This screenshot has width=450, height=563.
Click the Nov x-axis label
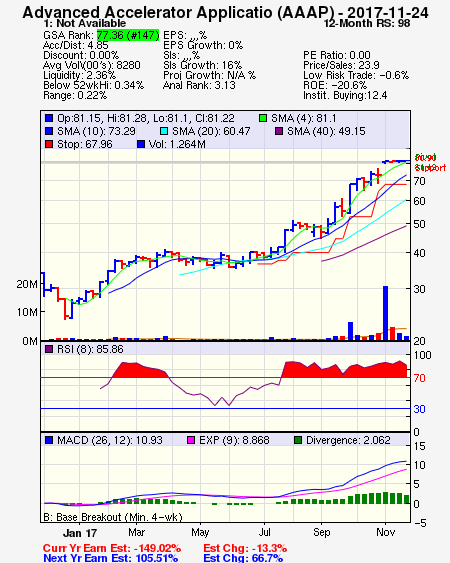385,532
